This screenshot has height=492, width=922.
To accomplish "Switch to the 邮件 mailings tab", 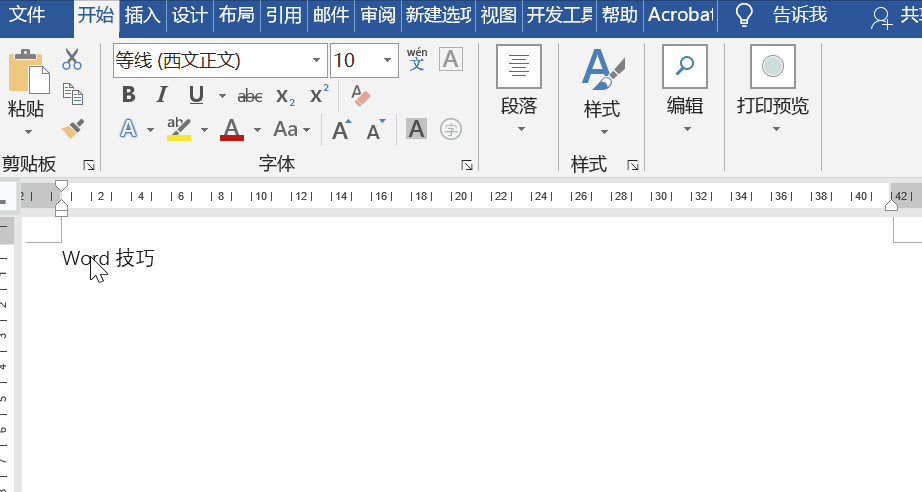I will pos(330,15).
